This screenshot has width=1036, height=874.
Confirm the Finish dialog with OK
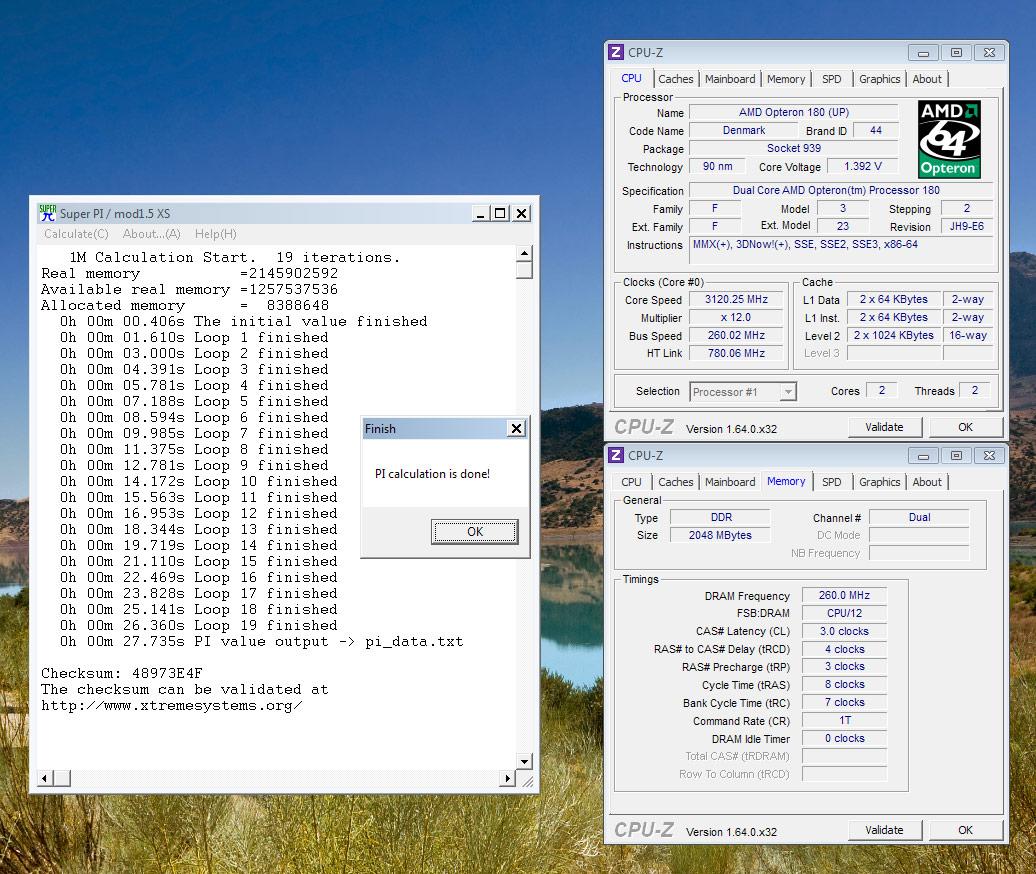coord(474,532)
